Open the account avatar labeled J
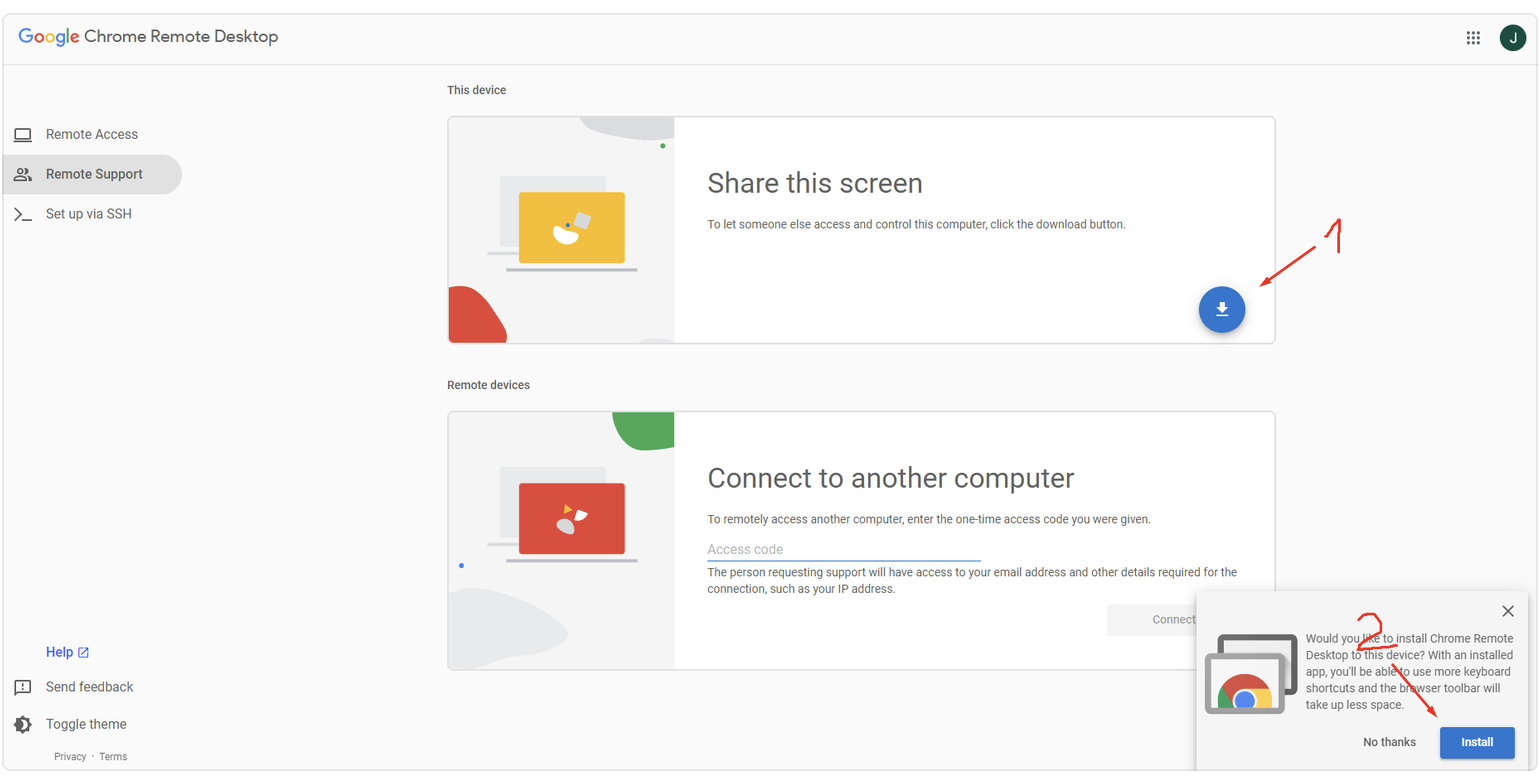The width and height of the screenshot is (1540, 776). [1512, 38]
